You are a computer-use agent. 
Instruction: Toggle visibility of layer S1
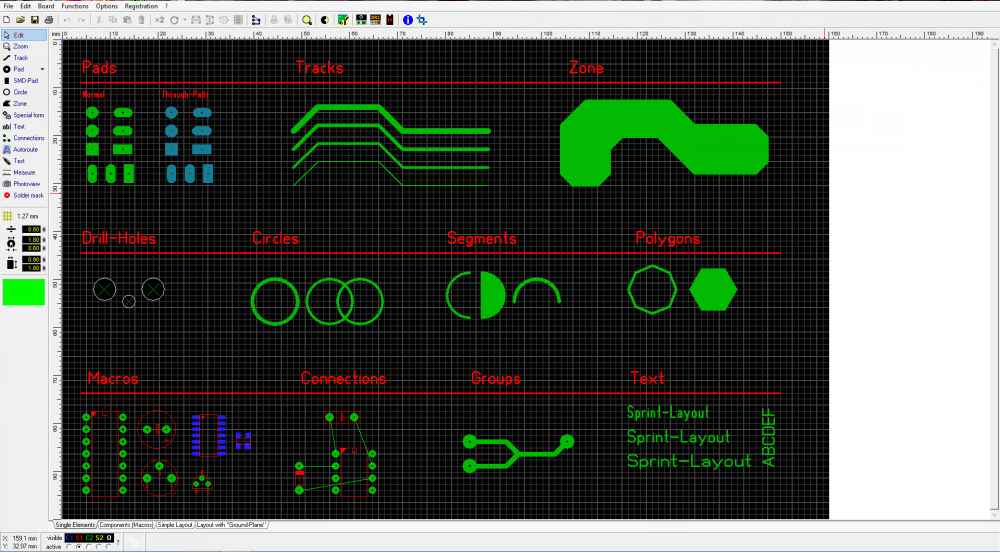(x=79, y=538)
